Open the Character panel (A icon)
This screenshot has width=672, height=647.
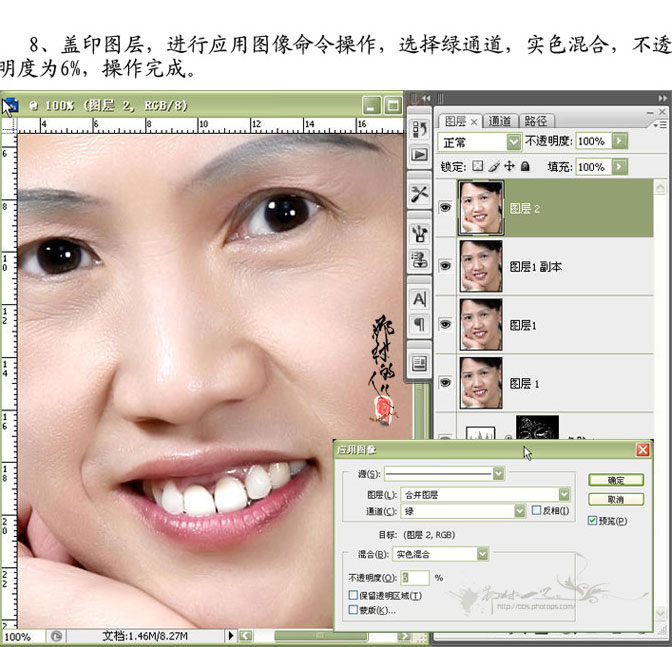click(x=419, y=299)
